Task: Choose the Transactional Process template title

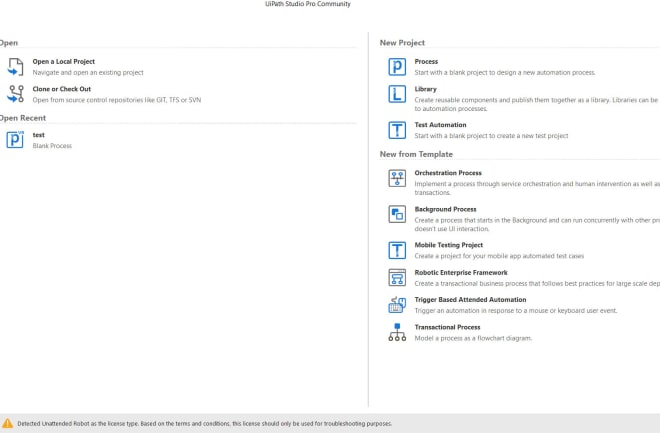Action: (447, 327)
